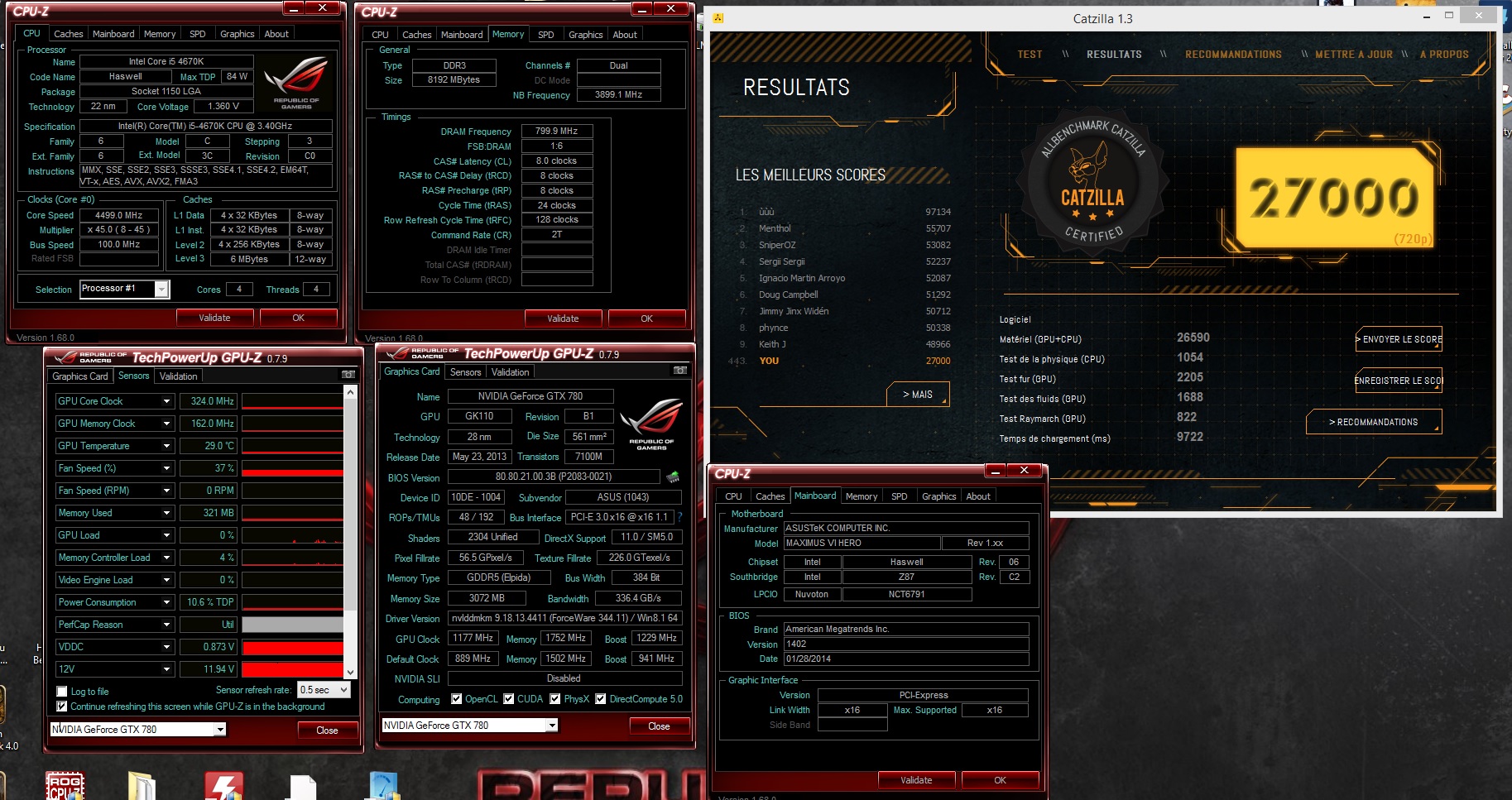Image resolution: width=1512 pixels, height=800 pixels.
Task: Toggle the DirectCompute 5.0 checkbox
Action: pyautogui.click(x=600, y=699)
